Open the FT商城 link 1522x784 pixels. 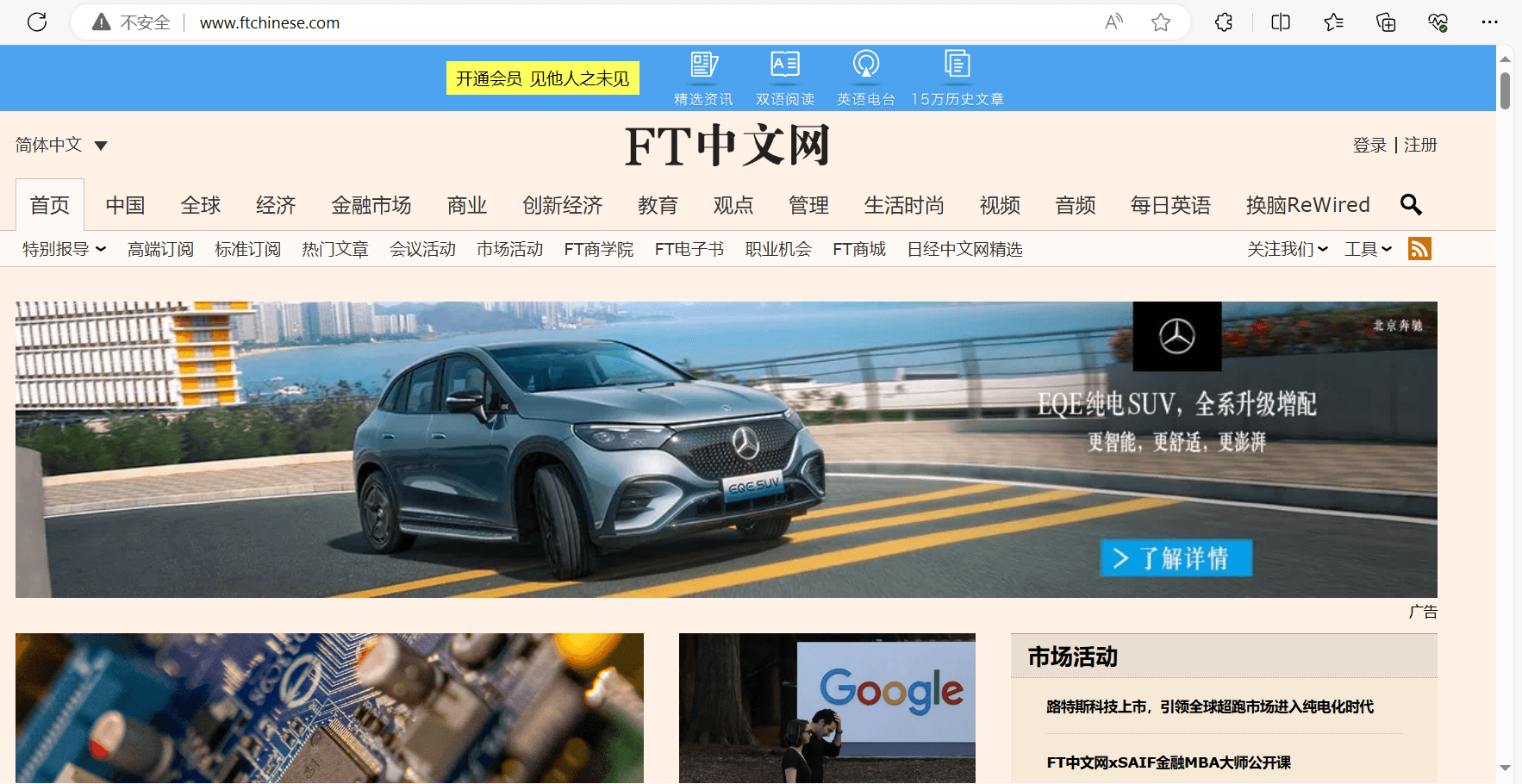tap(859, 249)
